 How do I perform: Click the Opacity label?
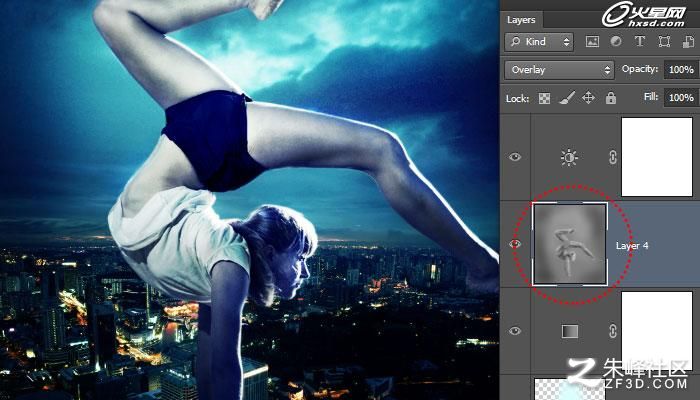pyautogui.click(x=640, y=69)
